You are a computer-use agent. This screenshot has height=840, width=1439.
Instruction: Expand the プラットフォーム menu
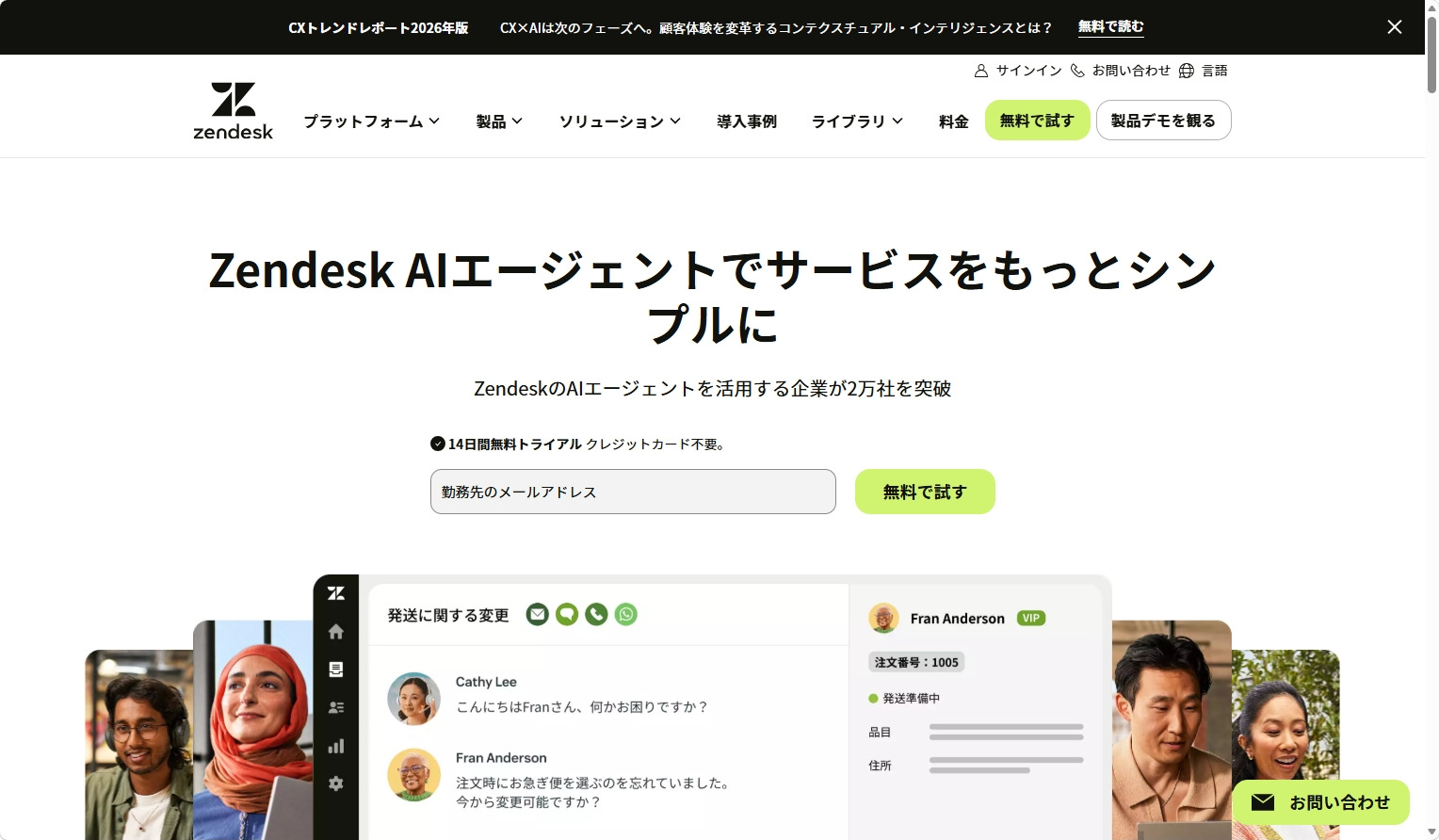click(x=372, y=121)
